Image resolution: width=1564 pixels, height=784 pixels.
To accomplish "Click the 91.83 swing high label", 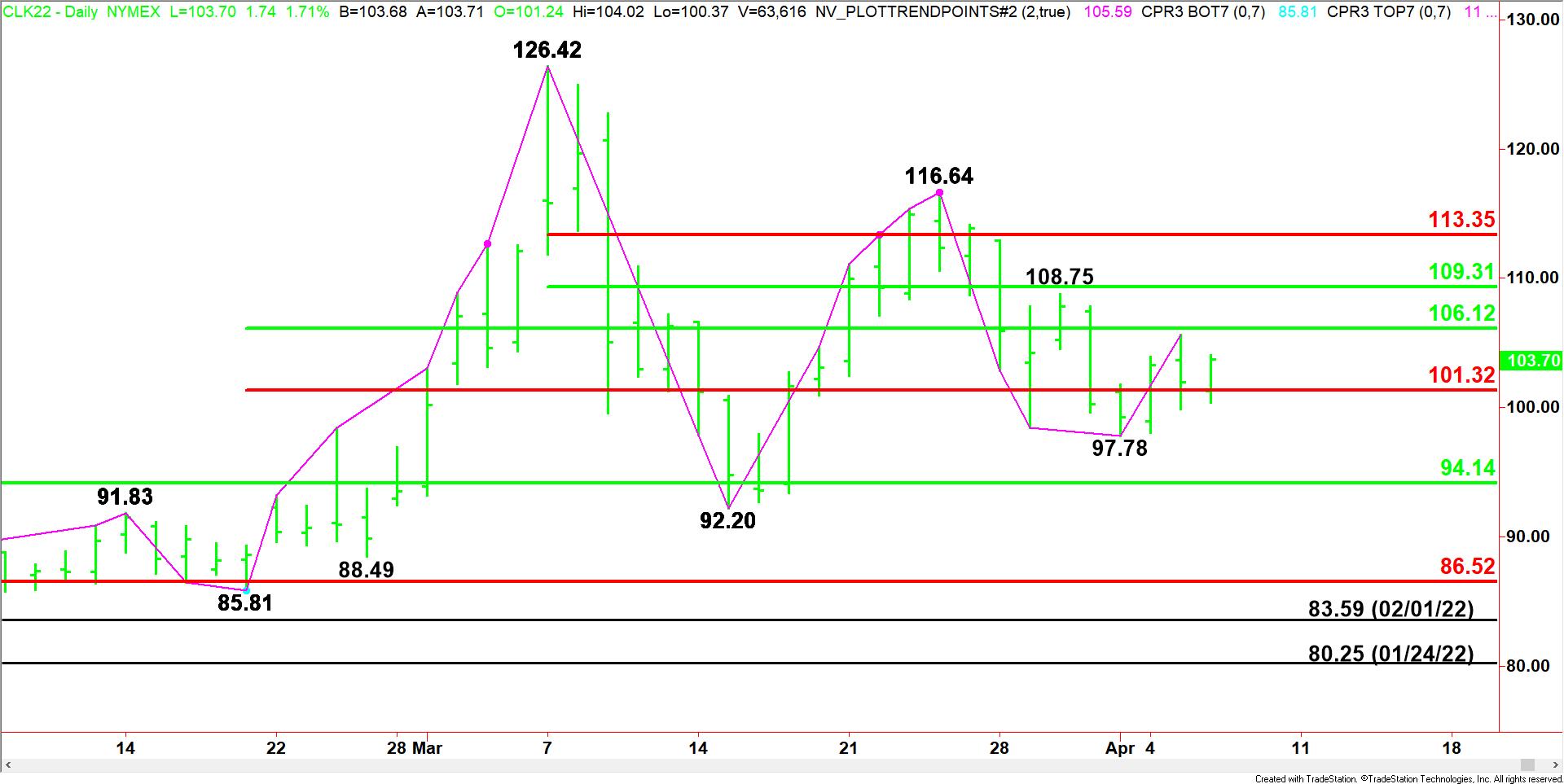I will coord(125,497).
